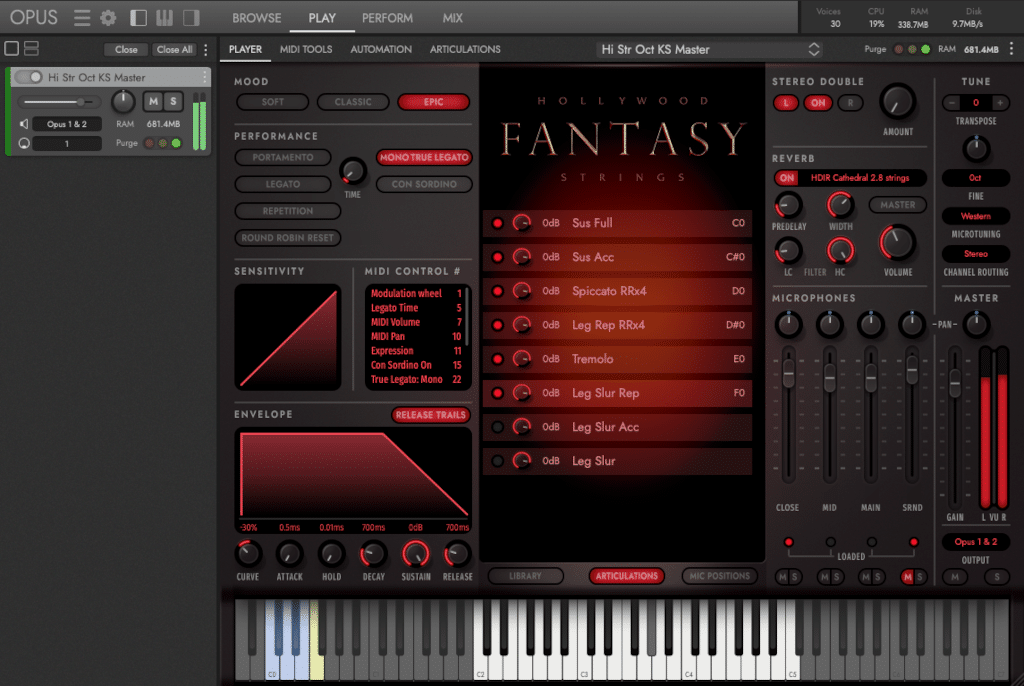Open the Hi Str Oct KS Master preset selector
The height and width of the screenshot is (686, 1024).
pyautogui.click(x=711, y=50)
